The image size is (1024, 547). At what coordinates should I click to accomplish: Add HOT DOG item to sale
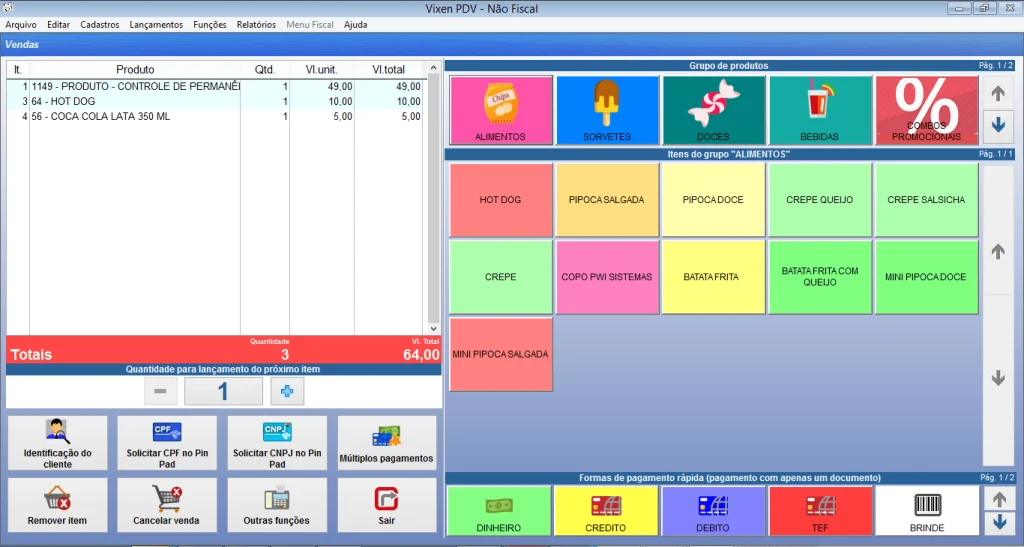[500, 199]
